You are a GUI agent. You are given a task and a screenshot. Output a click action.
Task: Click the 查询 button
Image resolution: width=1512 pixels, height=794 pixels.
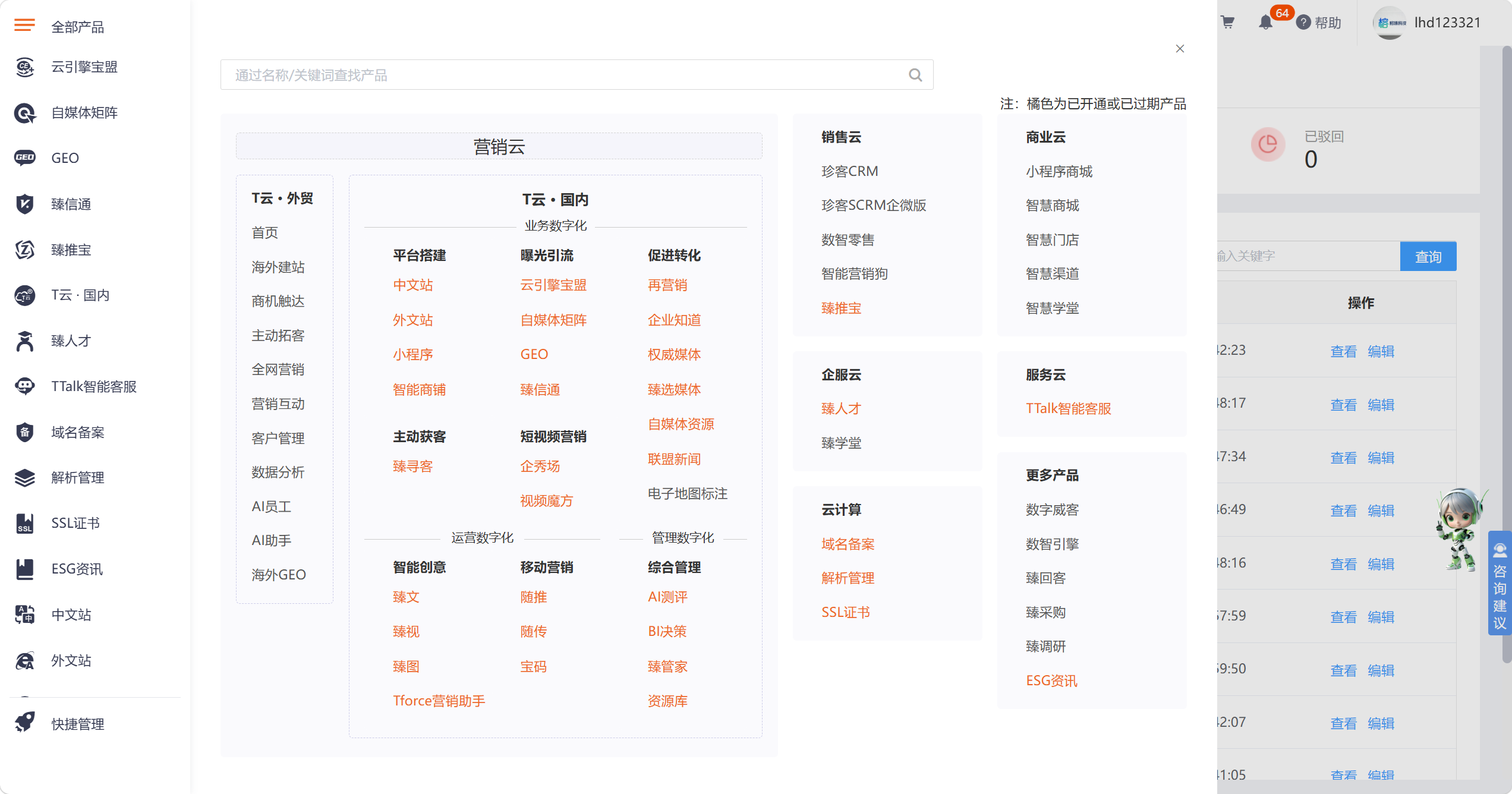tap(1428, 256)
